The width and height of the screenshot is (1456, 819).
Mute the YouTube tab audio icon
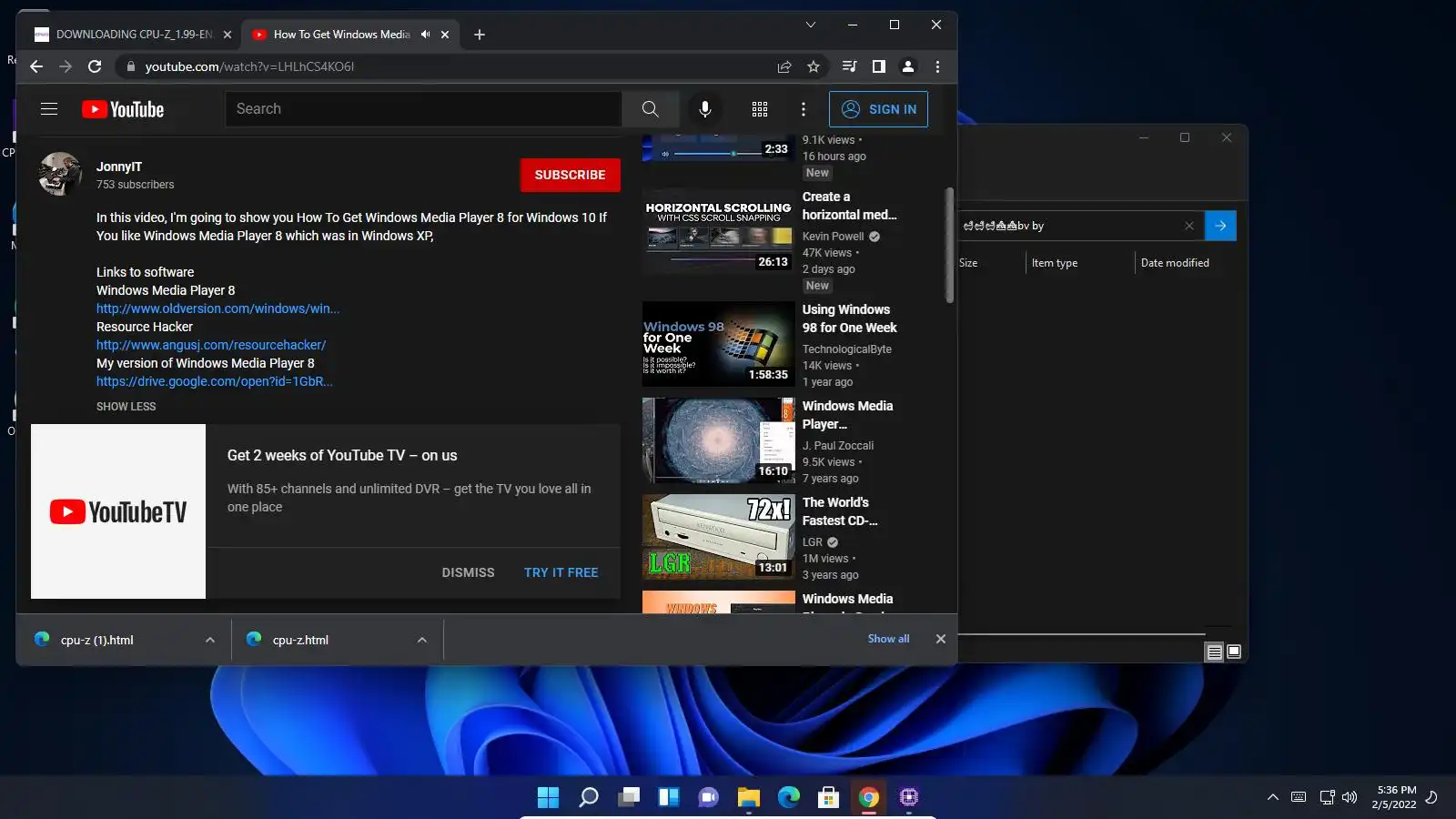(x=425, y=35)
